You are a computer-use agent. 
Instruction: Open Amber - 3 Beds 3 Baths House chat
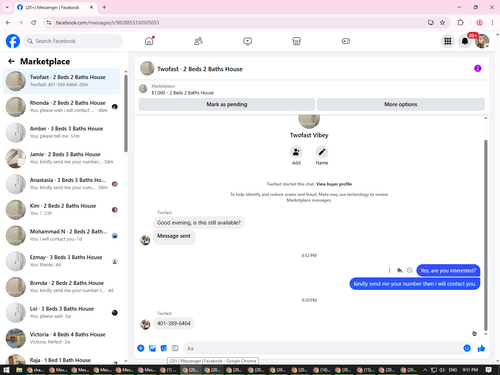pos(62,132)
